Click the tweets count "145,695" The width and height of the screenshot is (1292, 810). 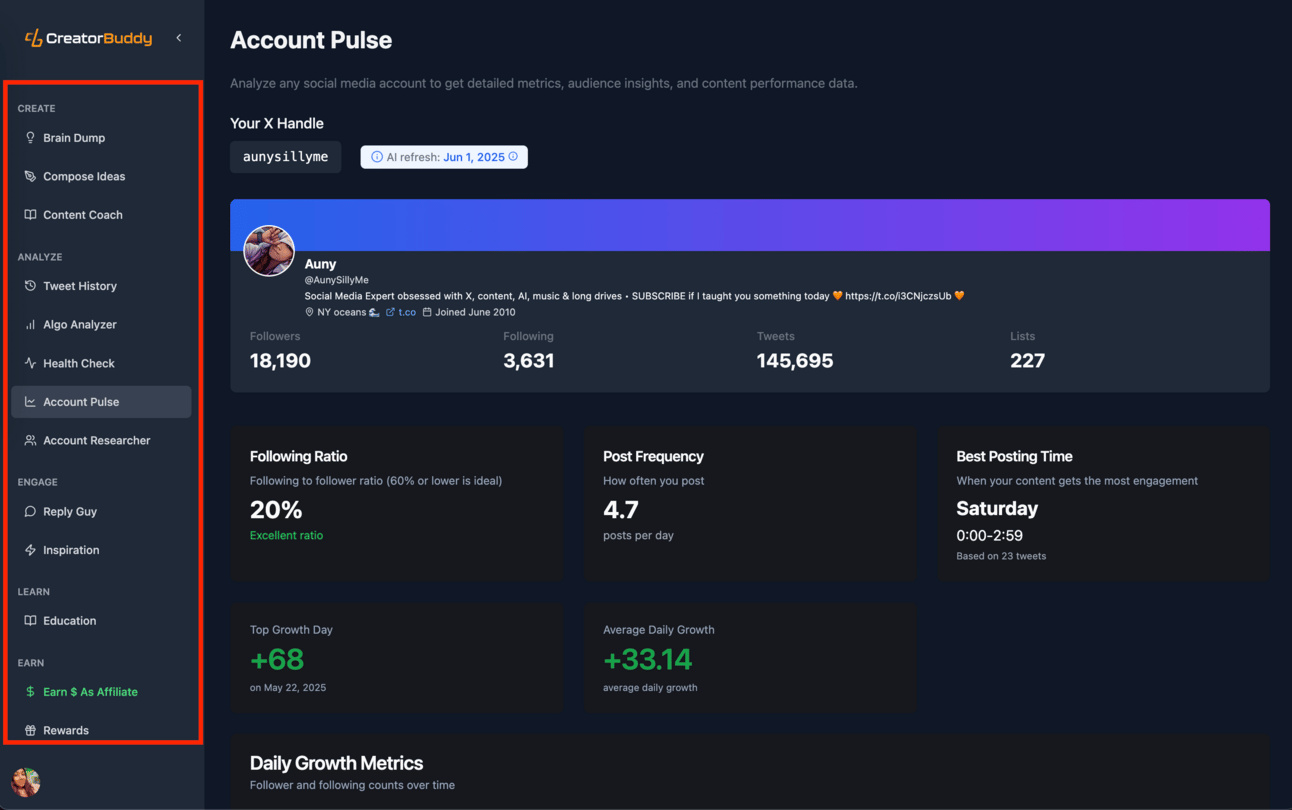tap(795, 361)
